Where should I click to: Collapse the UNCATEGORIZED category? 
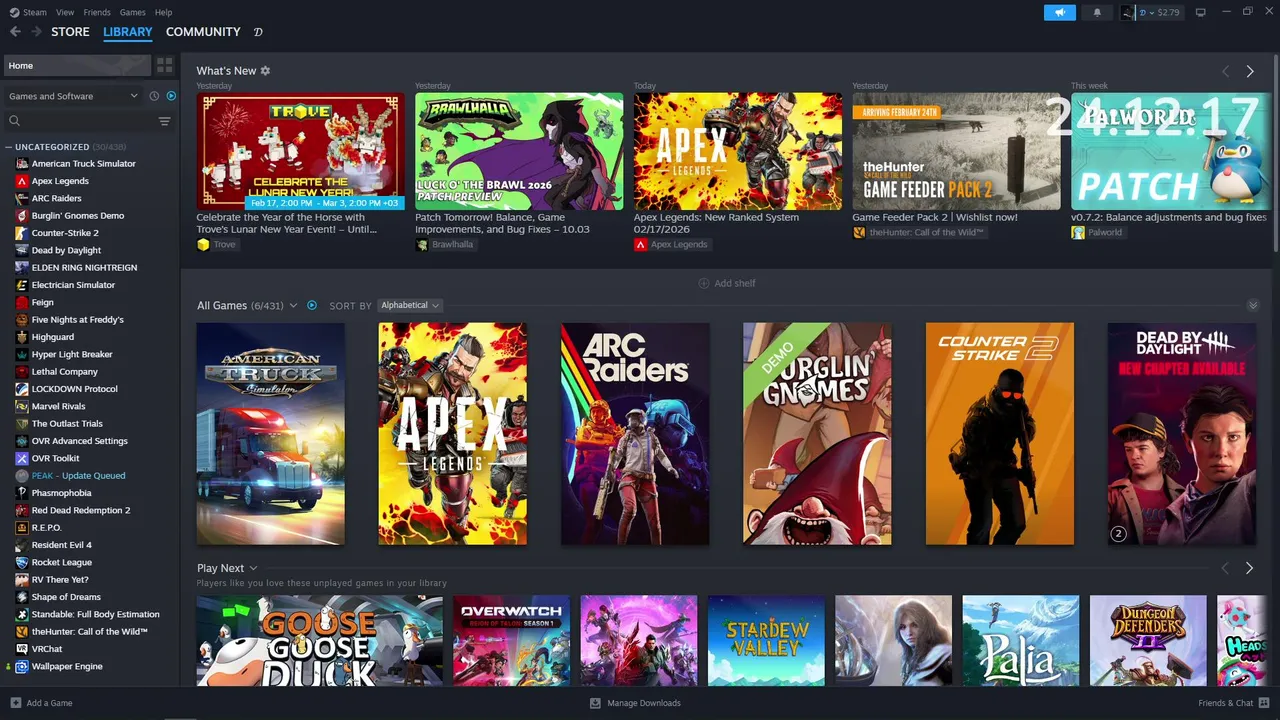(x=9, y=147)
